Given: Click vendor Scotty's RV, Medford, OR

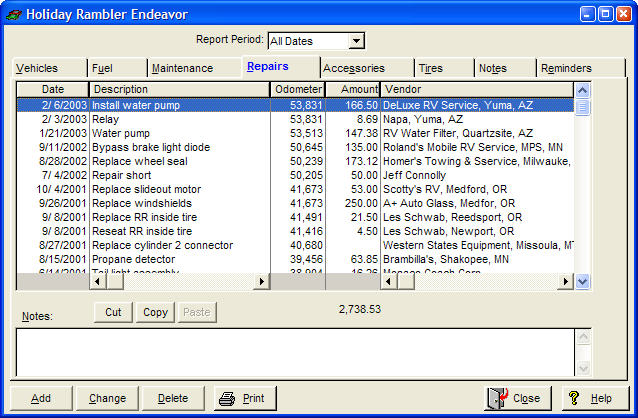Looking at the screenshot, I should [x=445, y=189].
